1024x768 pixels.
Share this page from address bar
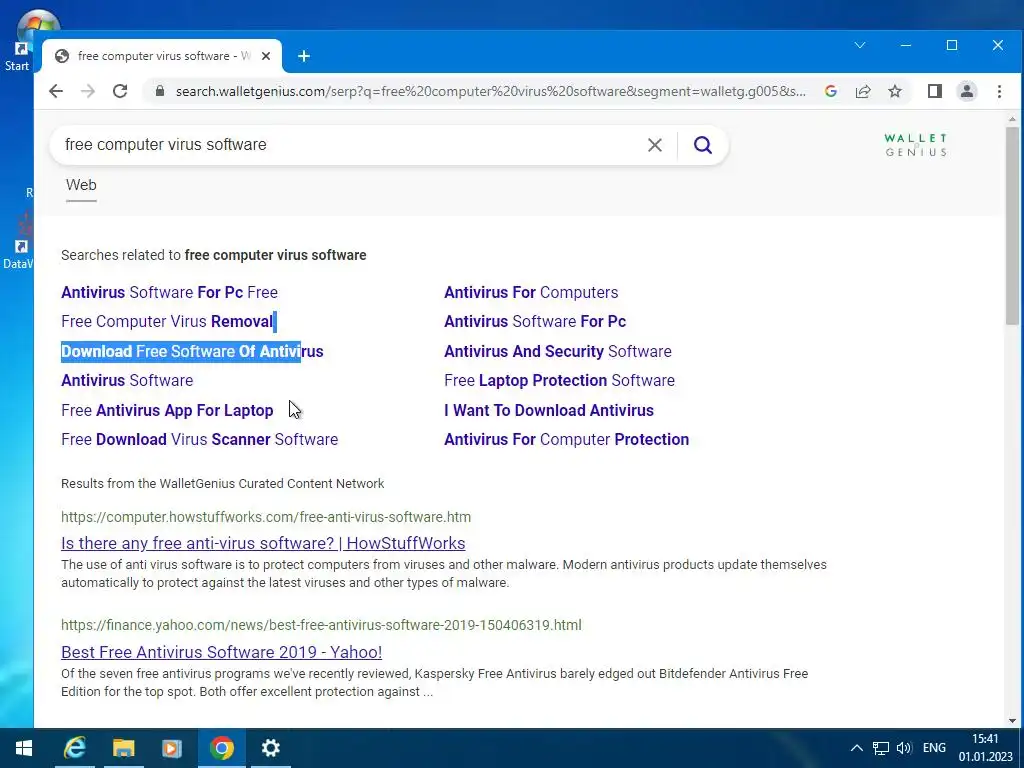tap(863, 91)
